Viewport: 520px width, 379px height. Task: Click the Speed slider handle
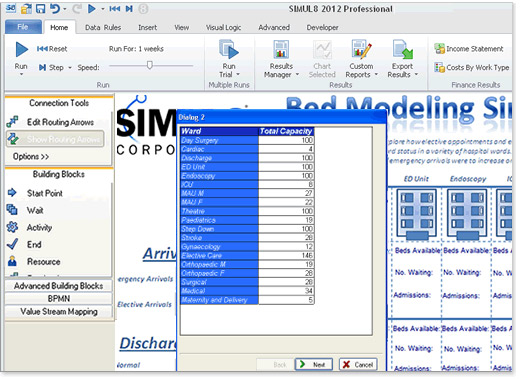point(150,65)
